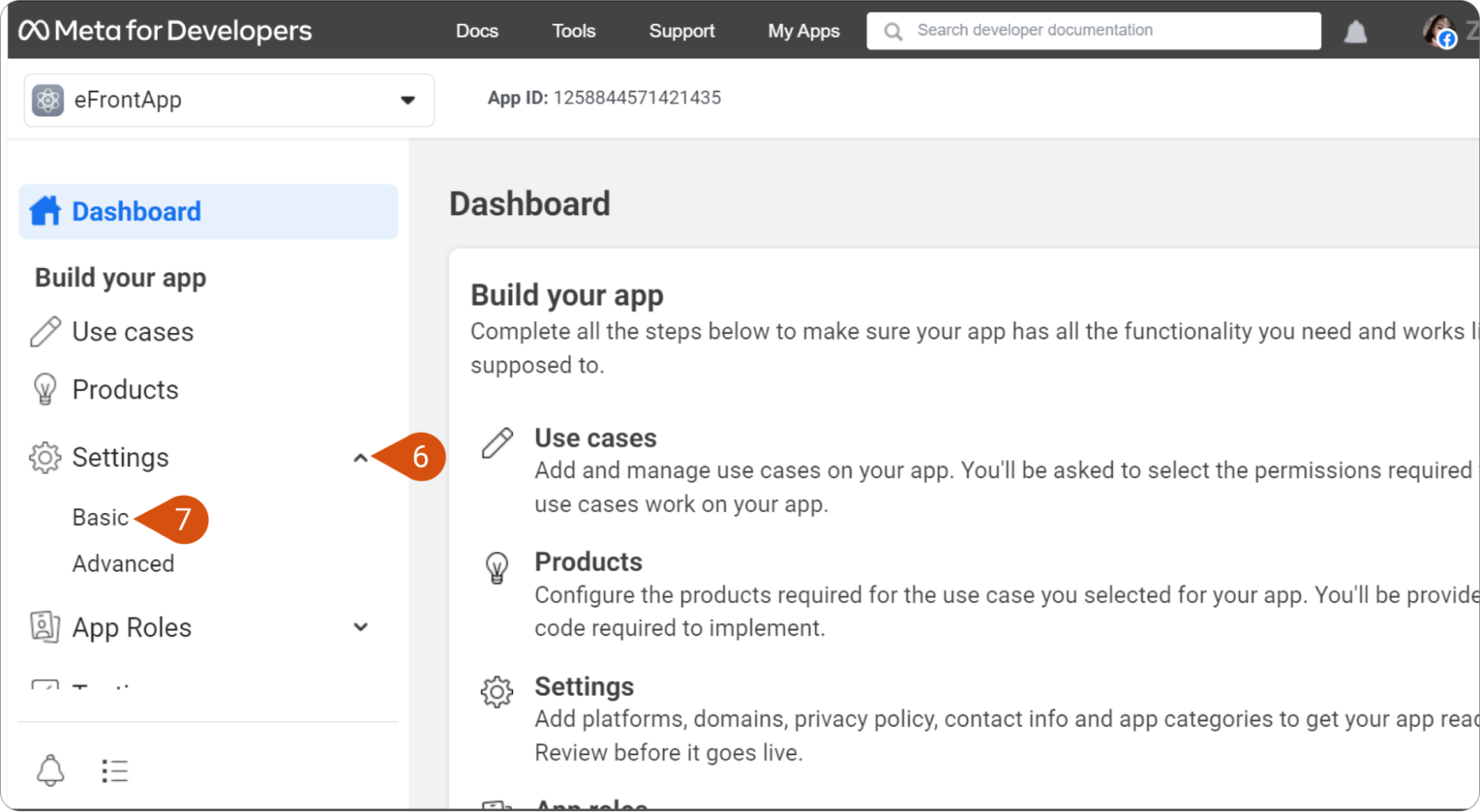Click the dashboard Use cases pencil icon
Screen dimensions: 1480x812
[x=497, y=443]
